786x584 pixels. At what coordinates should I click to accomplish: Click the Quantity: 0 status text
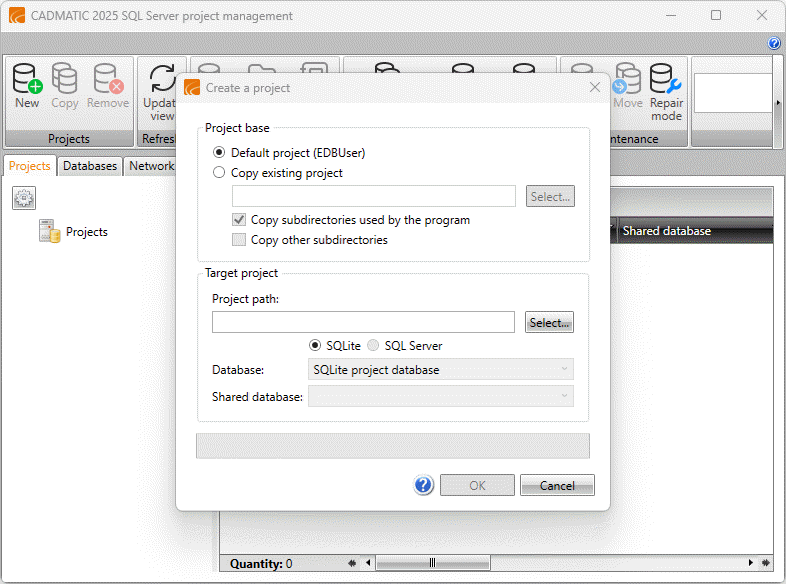pos(261,563)
